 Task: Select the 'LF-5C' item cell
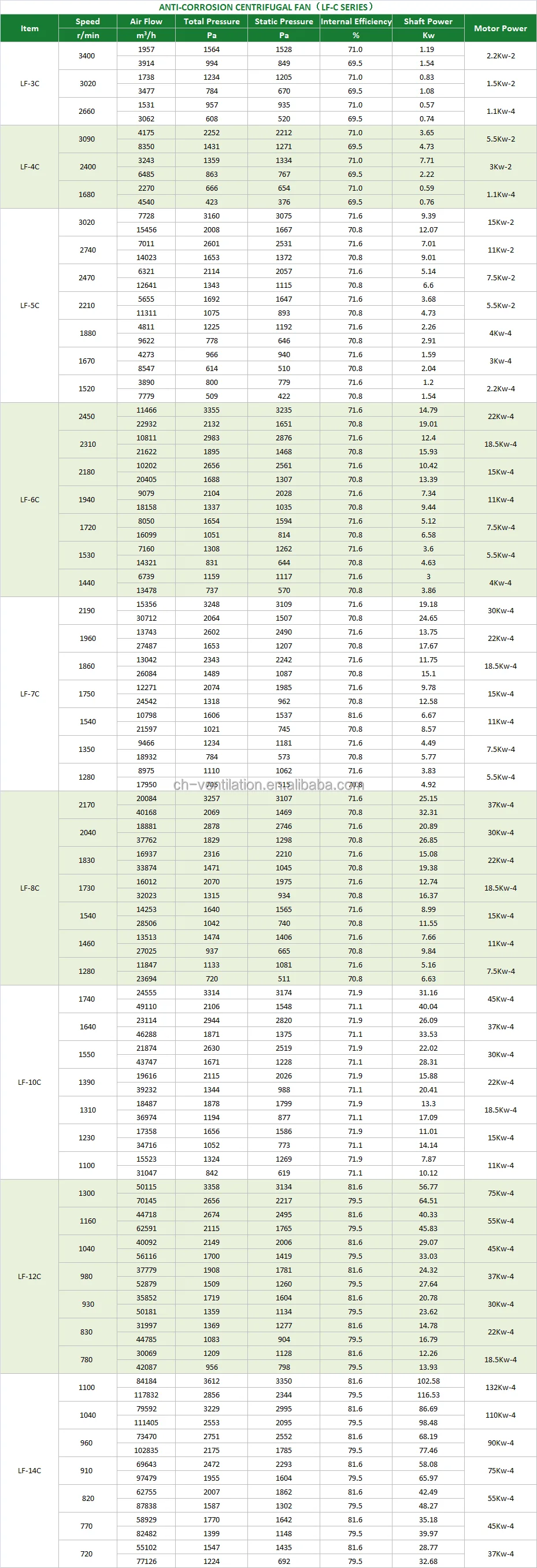[29, 306]
